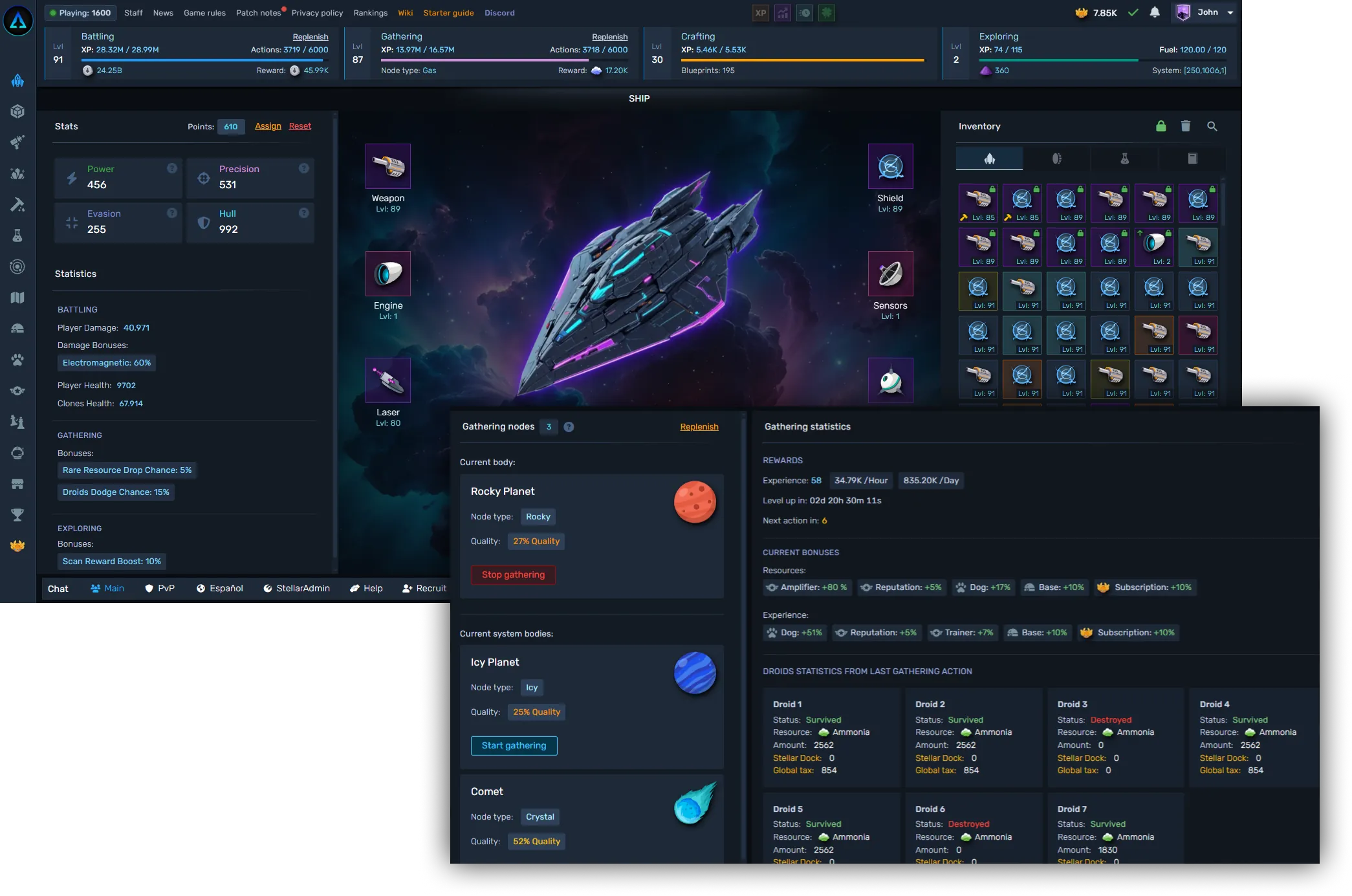
Task: Open the flask sidebar icon
Action: pos(17,235)
